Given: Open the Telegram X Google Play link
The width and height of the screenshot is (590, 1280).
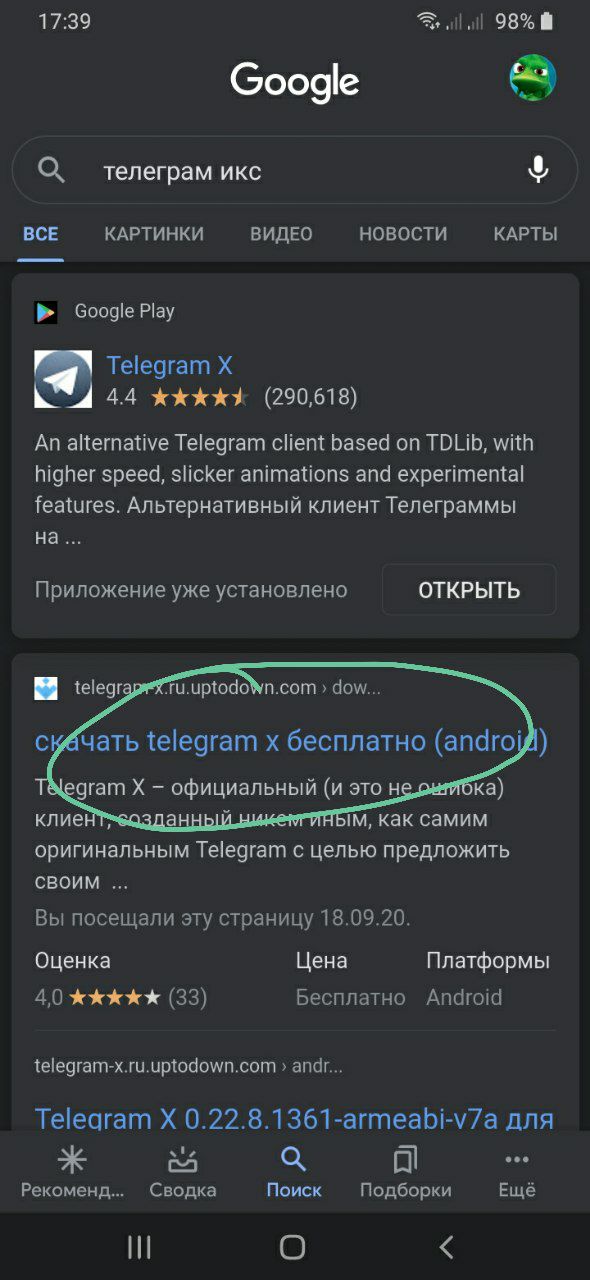Looking at the screenshot, I should 170,365.
